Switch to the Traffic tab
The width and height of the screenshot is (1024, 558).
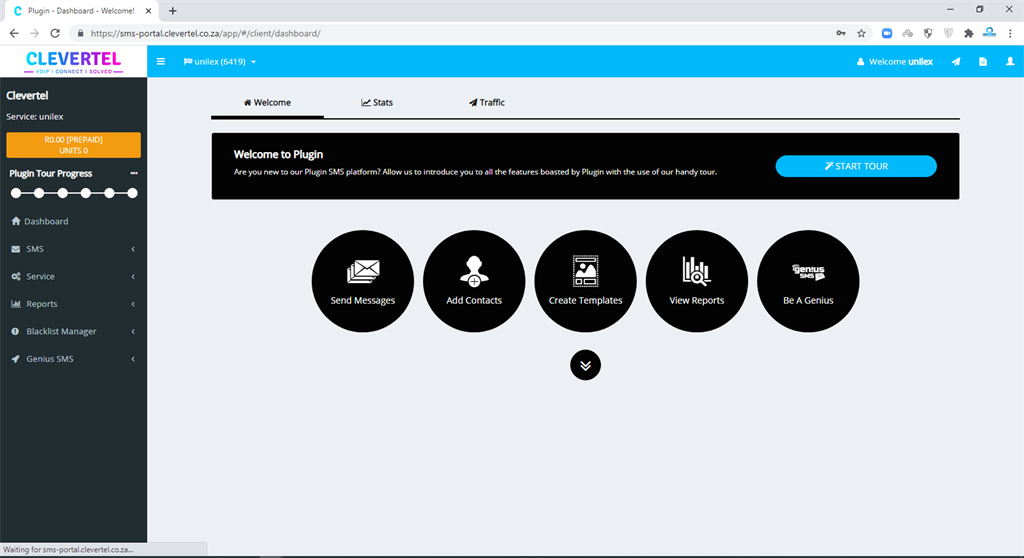487,103
